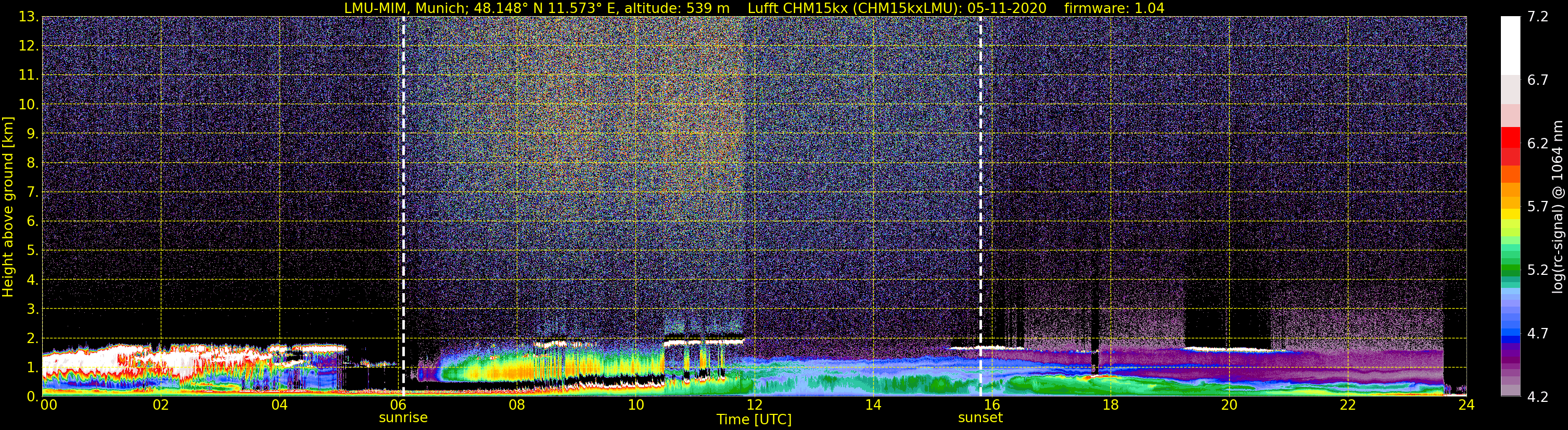
Task: Click the time axis tick label '10'
Action: [635, 405]
